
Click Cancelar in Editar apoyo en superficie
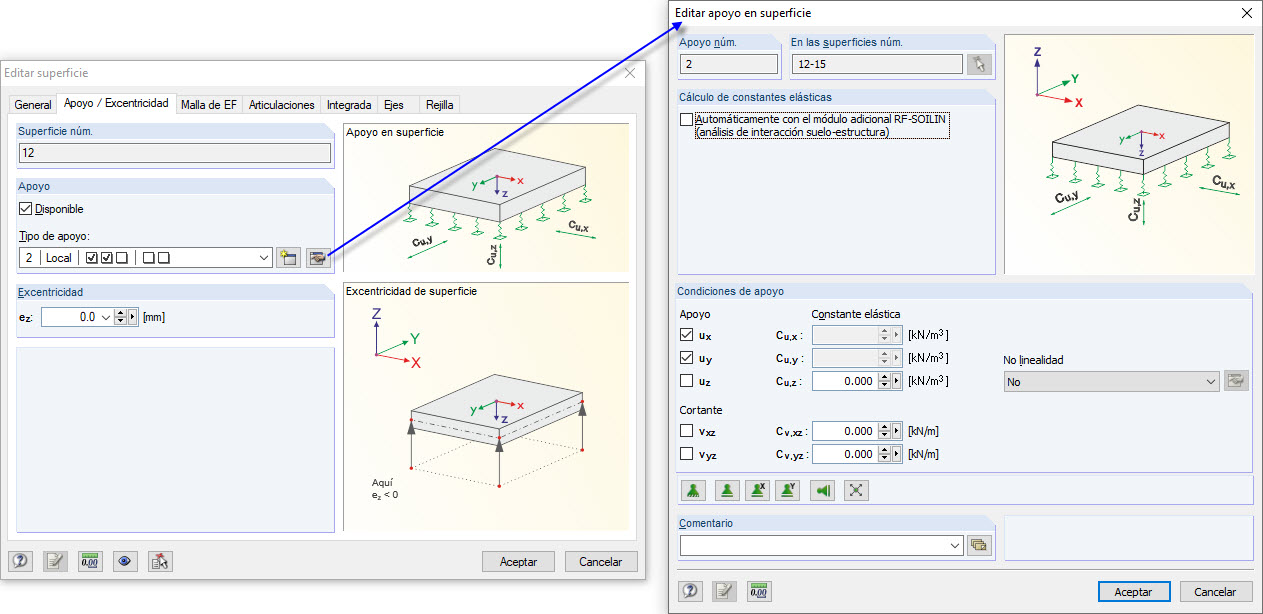pos(1216,592)
